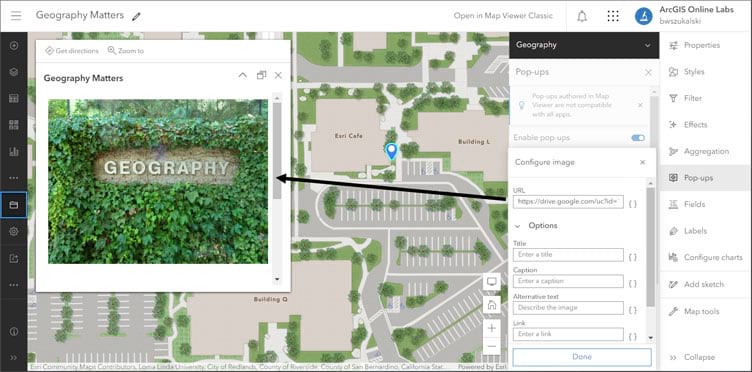Image resolution: width=752 pixels, height=372 pixels.
Task: Collapse the pop-up with chevron up
Action: [x=243, y=75]
